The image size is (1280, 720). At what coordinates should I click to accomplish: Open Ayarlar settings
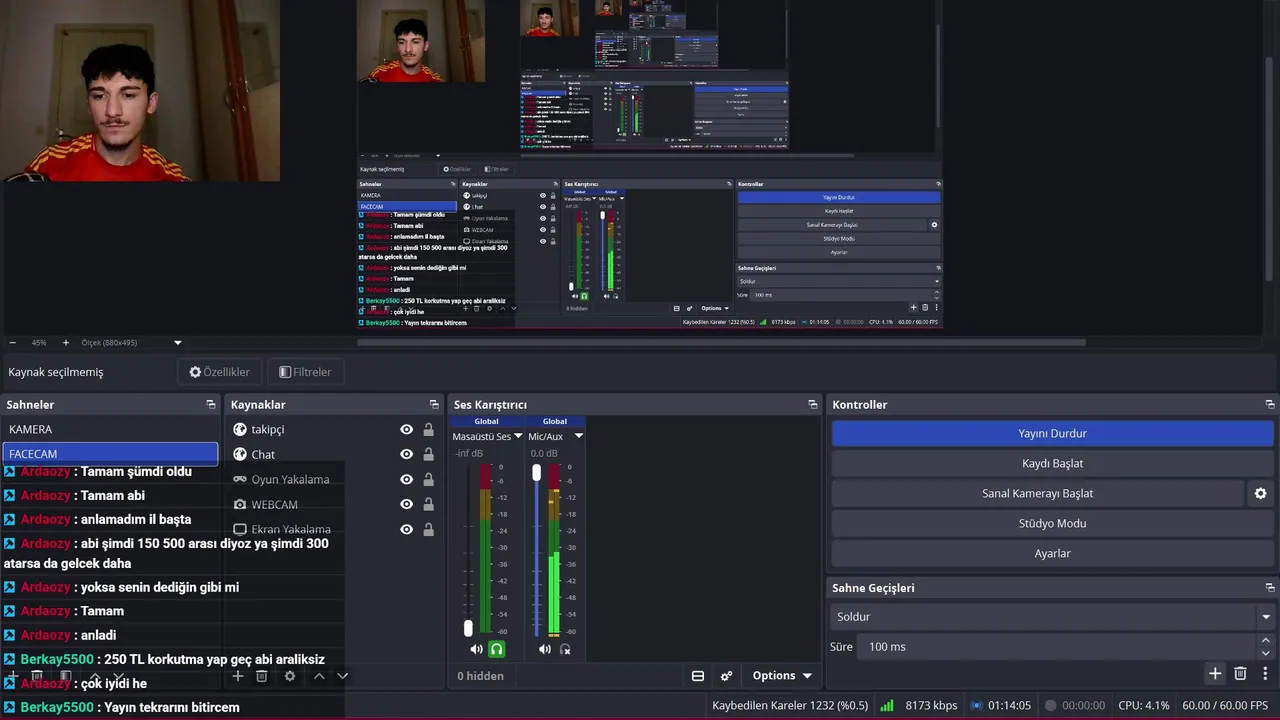[x=1052, y=553]
